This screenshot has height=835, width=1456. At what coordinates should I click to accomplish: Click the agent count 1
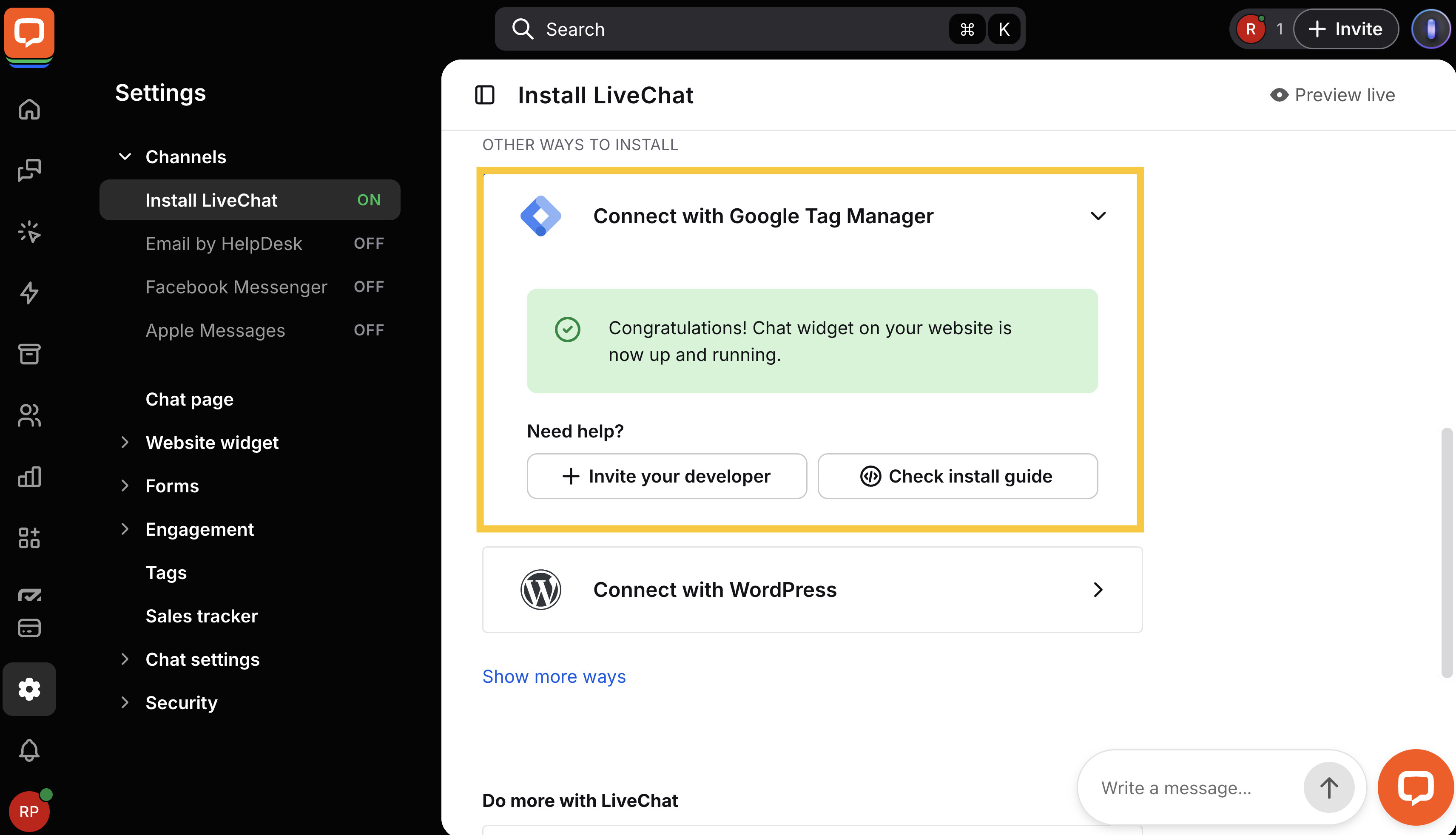pyautogui.click(x=1280, y=28)
